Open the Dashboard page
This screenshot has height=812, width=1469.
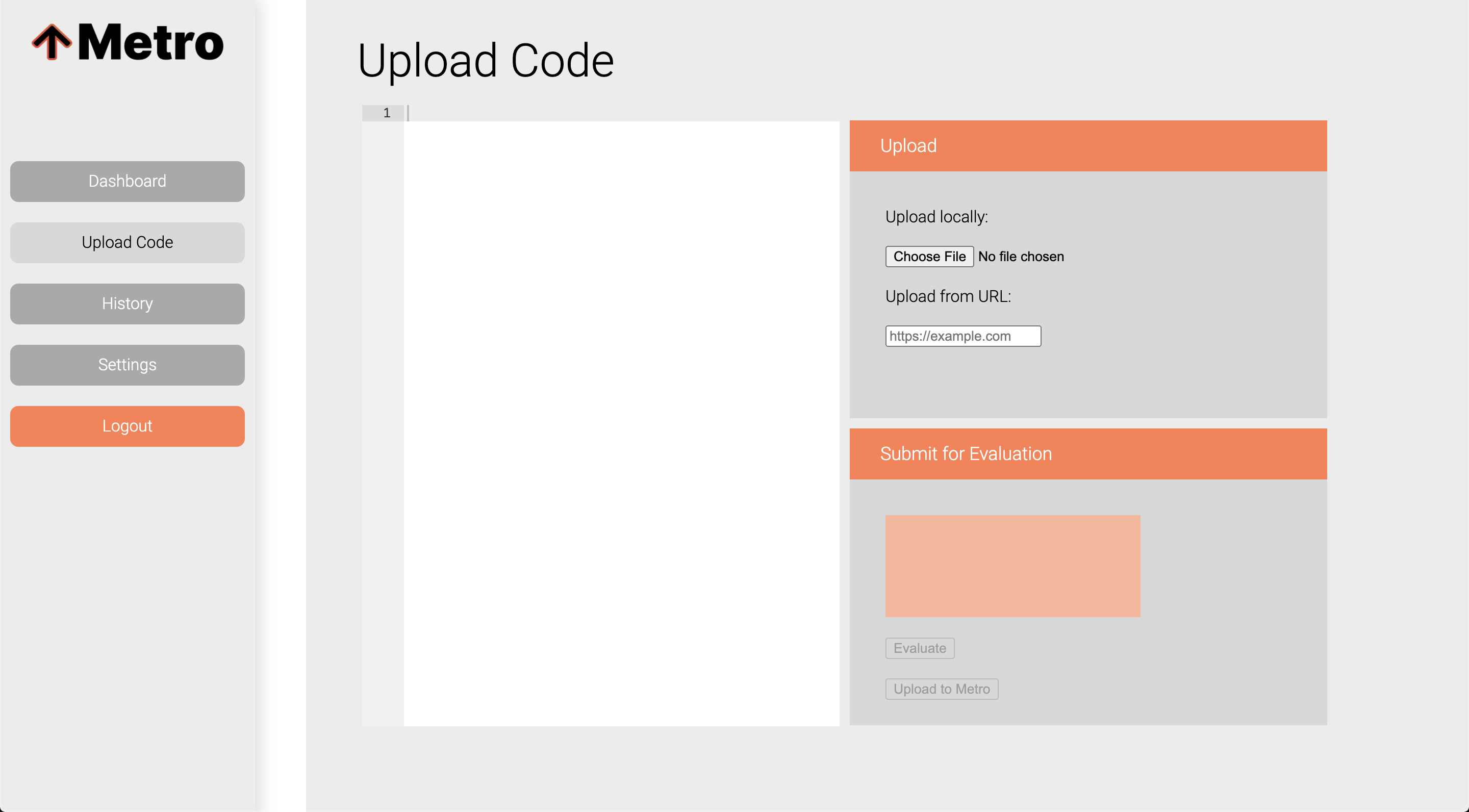click(127, 182)
